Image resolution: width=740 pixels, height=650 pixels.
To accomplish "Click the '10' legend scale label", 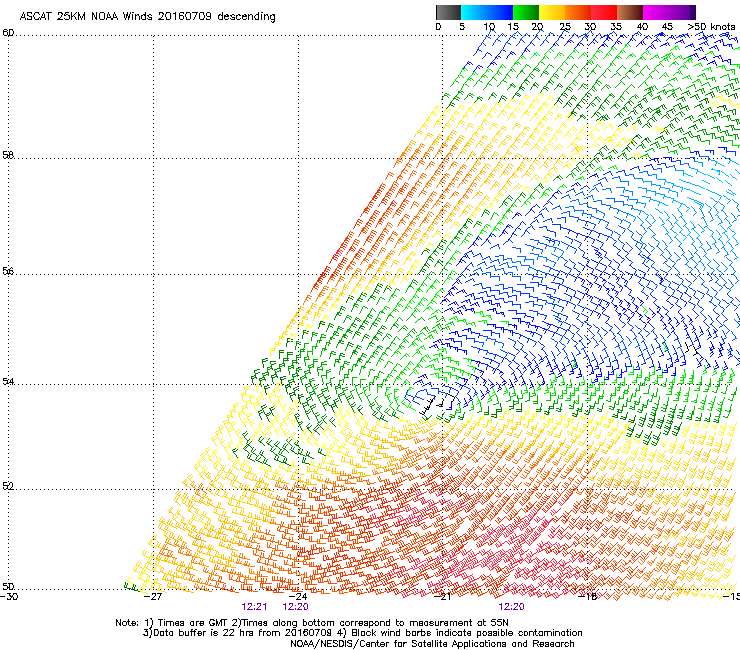I will (x=489, y=27).
